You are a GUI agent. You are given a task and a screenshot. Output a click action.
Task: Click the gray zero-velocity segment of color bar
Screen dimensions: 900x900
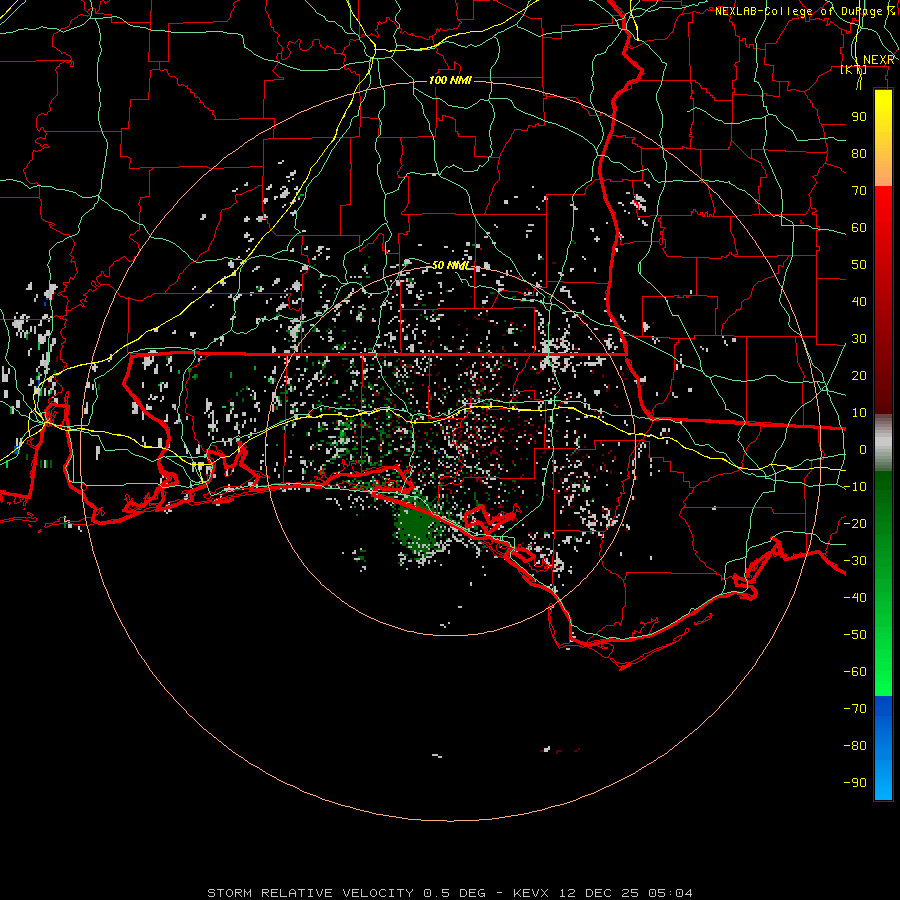click(x=883, y=443)
